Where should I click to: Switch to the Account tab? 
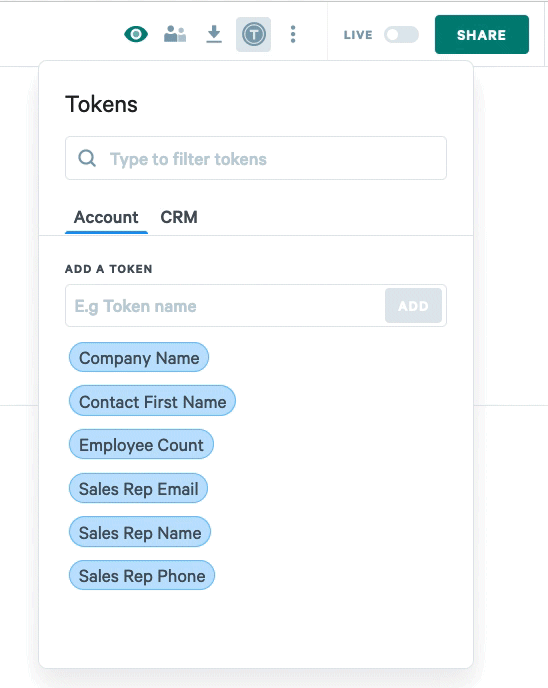[x=106, y=218]
